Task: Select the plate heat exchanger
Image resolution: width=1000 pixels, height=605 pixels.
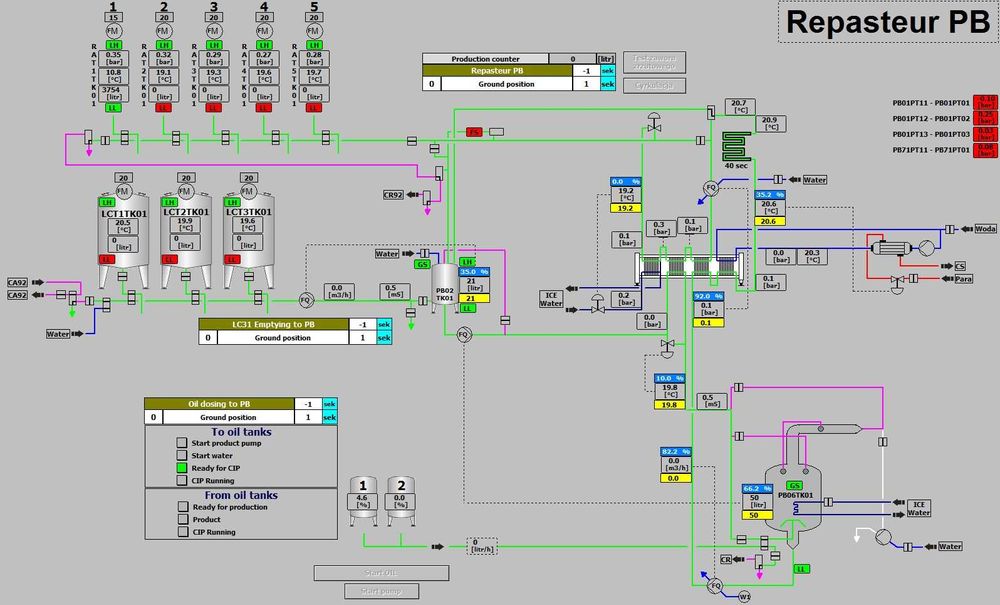Action: click(689, 268)
